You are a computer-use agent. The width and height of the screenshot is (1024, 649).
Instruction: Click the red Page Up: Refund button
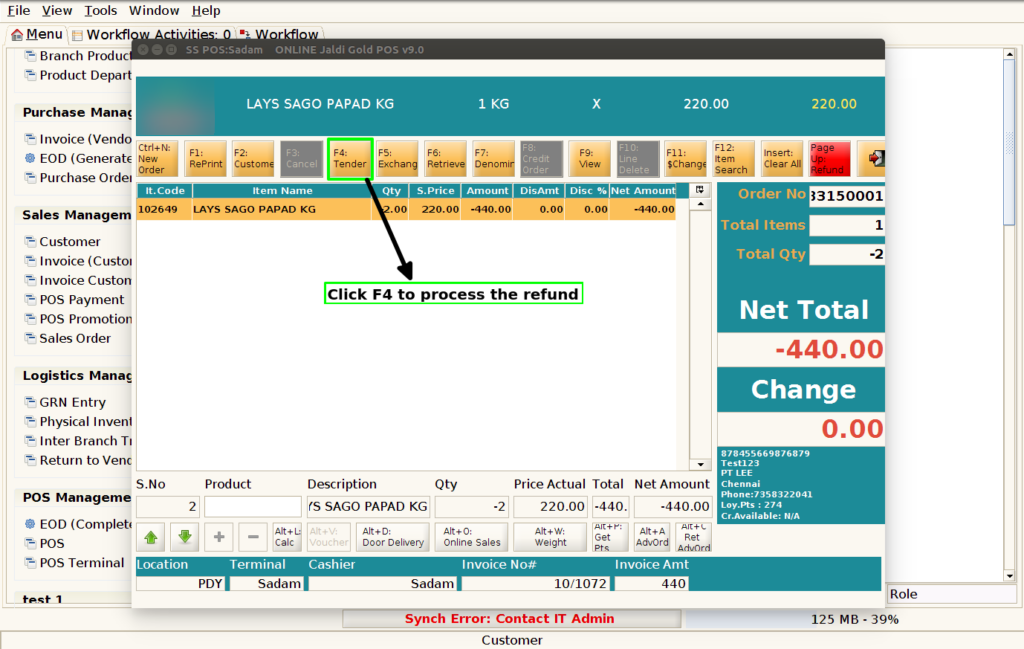tap(829, 159)
